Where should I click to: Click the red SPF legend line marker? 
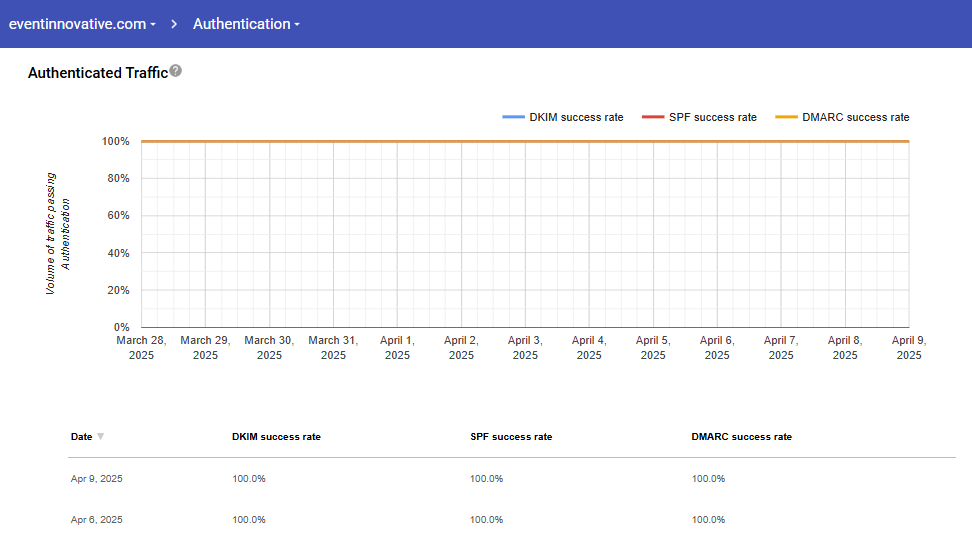(x=653, y=117)
